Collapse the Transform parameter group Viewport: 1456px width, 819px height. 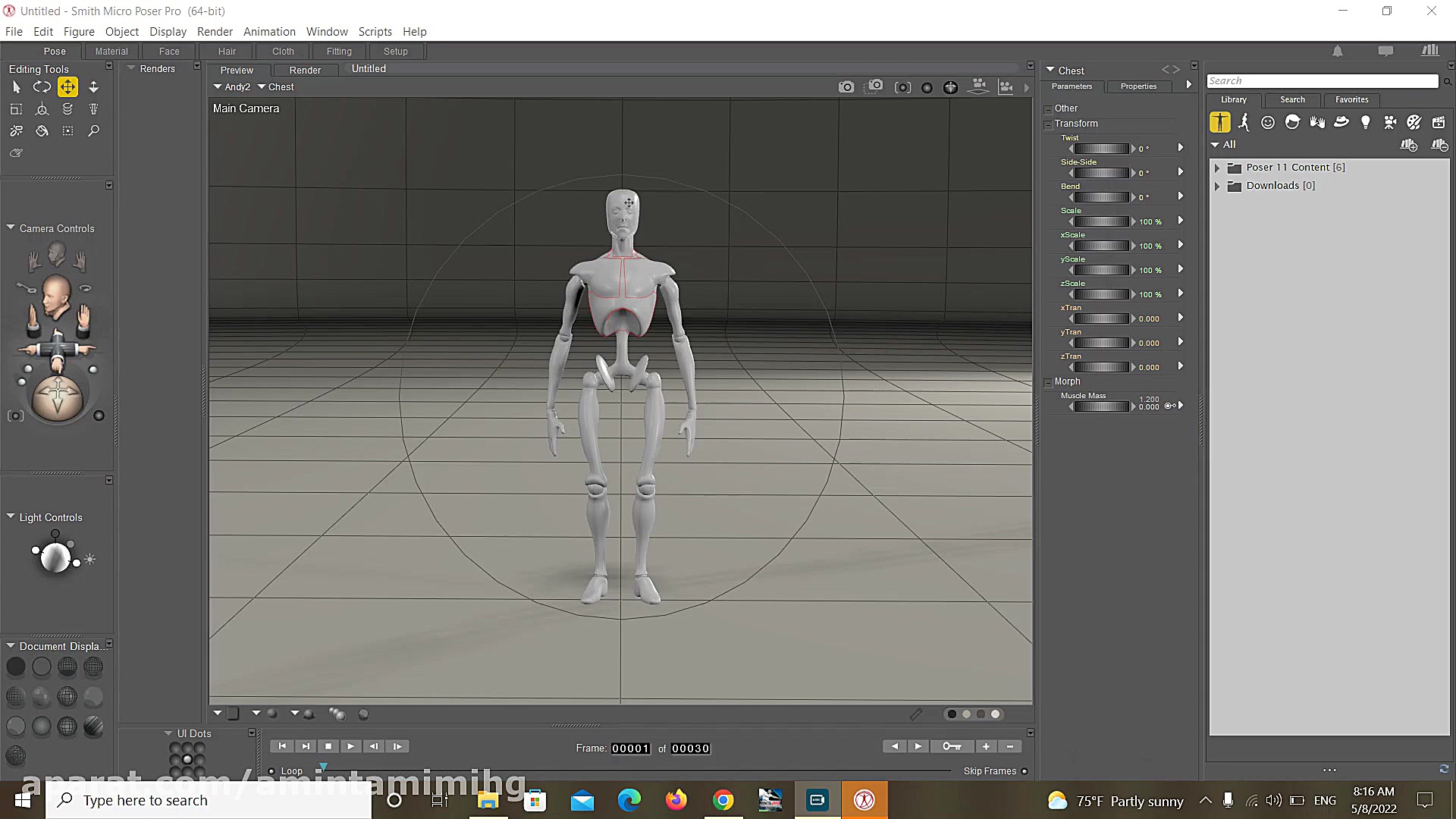click(1048, 124)
